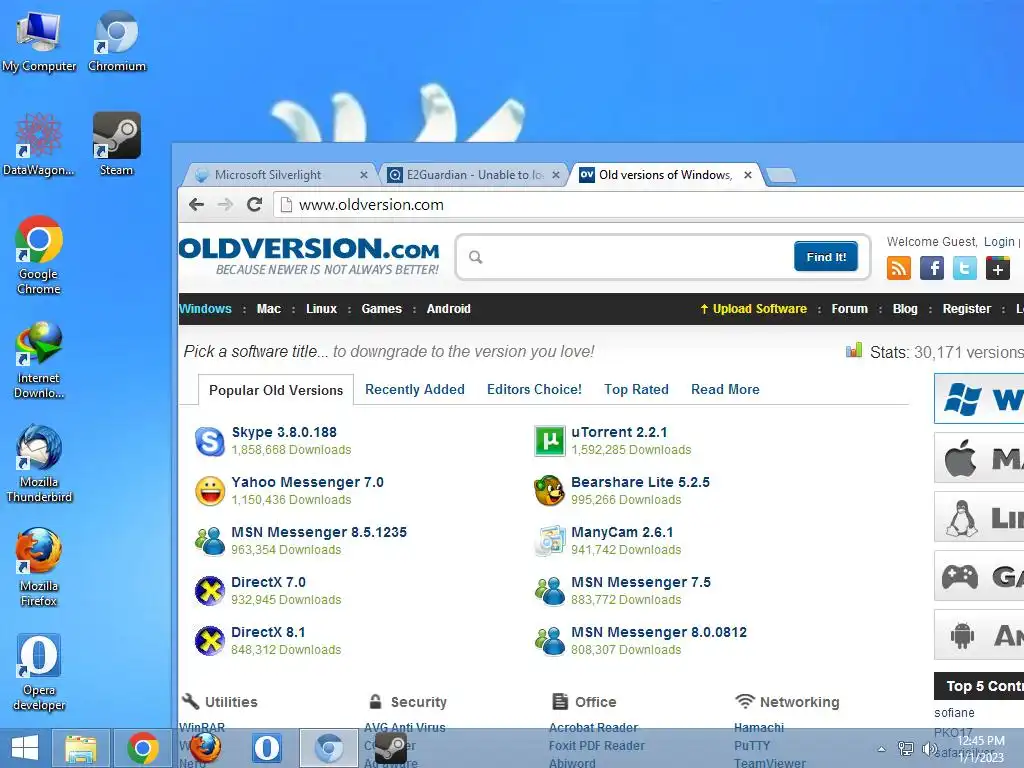Click the Upload Software link
Screen dimensions: 1024x768
tap(753, 309)
